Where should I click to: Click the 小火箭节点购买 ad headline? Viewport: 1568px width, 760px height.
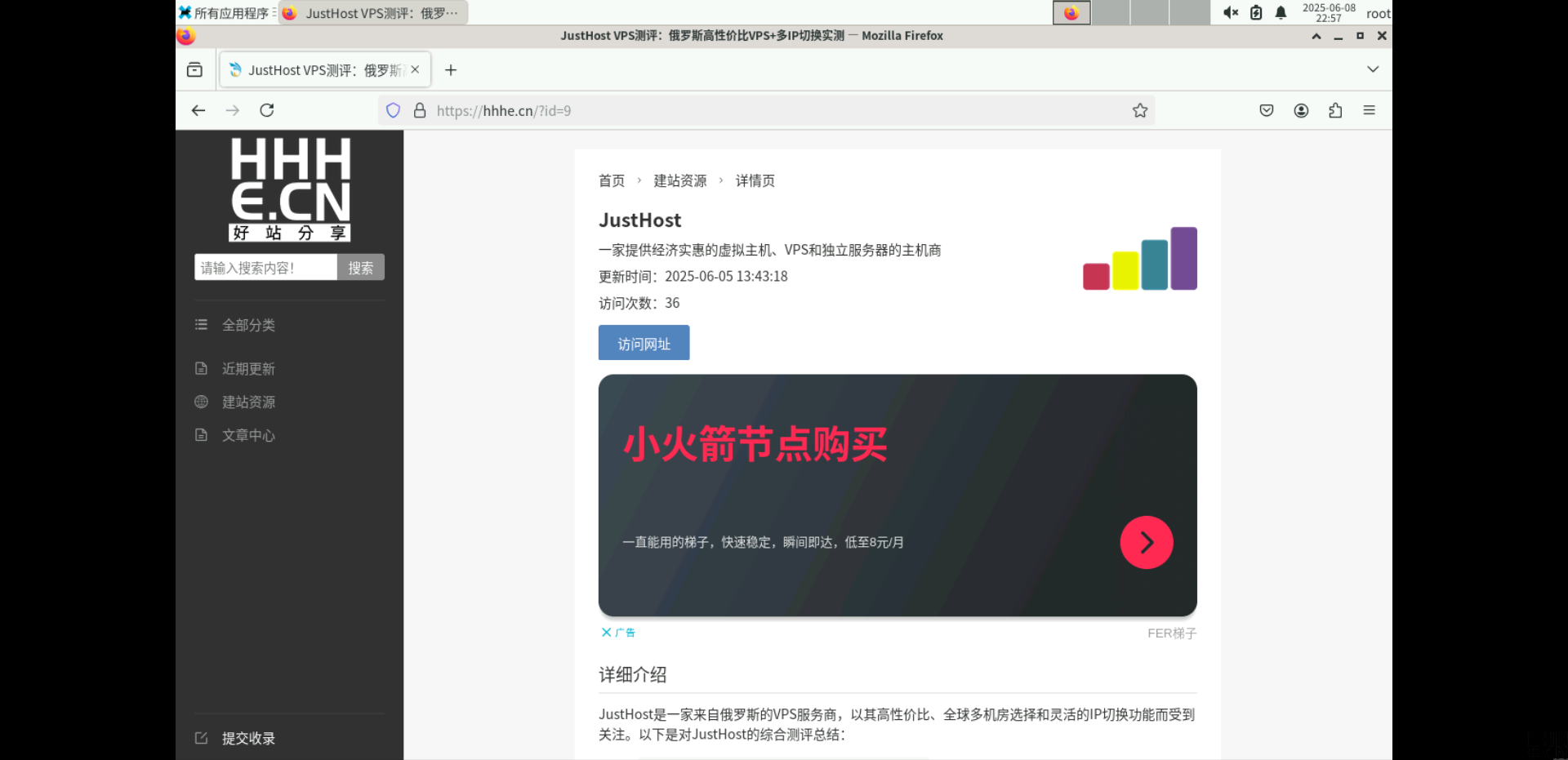(x=755, y=445)
